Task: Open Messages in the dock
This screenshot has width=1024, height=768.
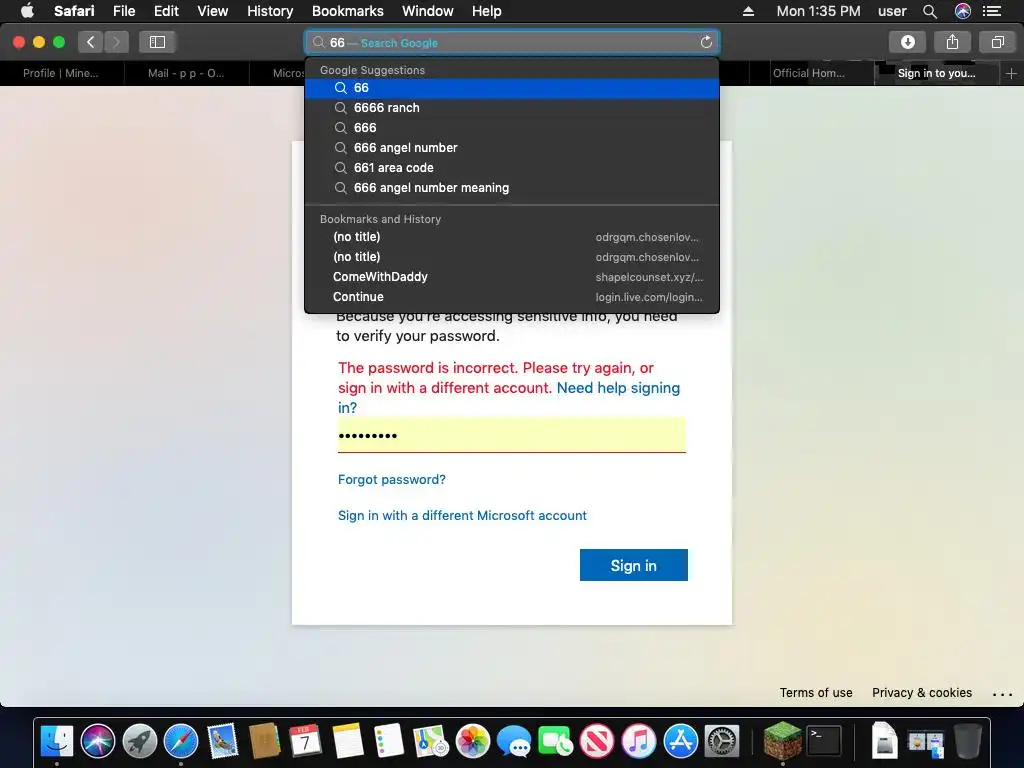Action: (x=514, y=741)
